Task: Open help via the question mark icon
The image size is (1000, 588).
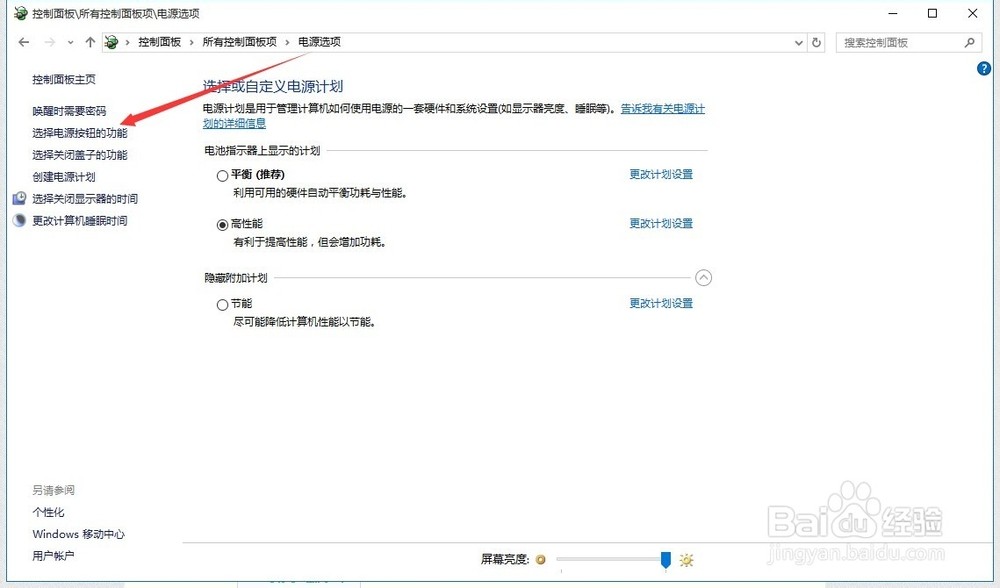Action: point(983,68)
